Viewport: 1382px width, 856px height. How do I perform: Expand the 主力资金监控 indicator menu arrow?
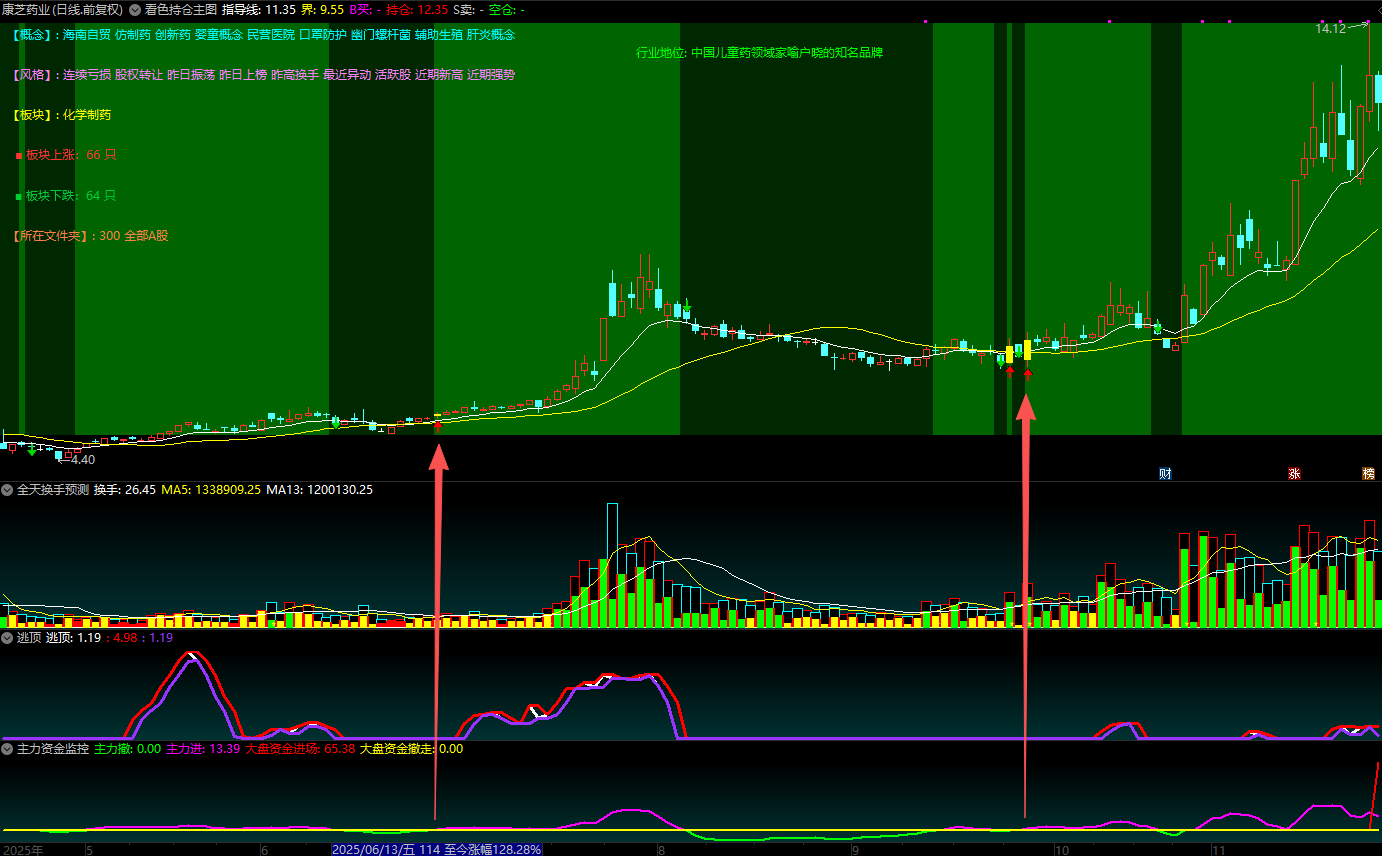tap(7, 748)
